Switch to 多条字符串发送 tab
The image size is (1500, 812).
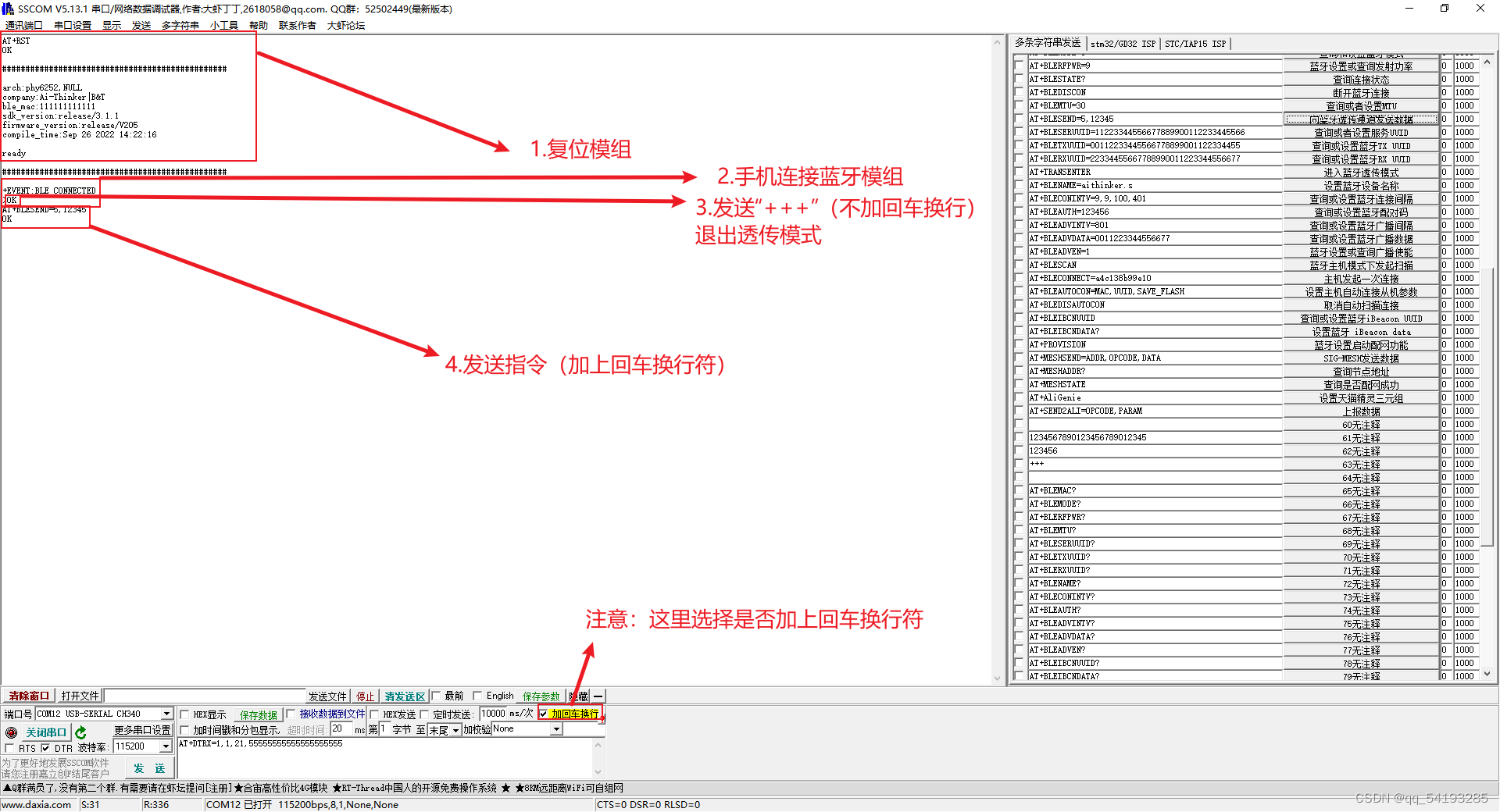1048,43
